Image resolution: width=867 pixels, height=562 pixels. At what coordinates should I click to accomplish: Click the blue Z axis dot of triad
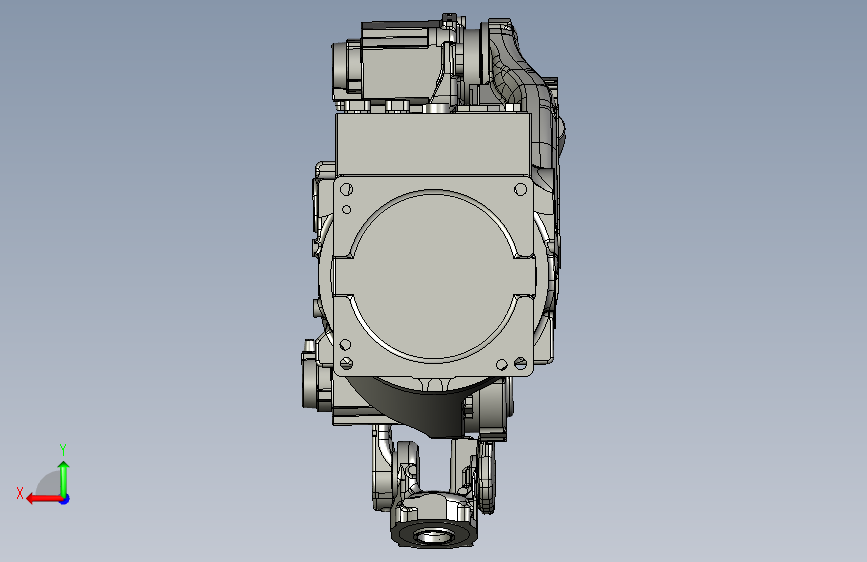pos(65,499)
